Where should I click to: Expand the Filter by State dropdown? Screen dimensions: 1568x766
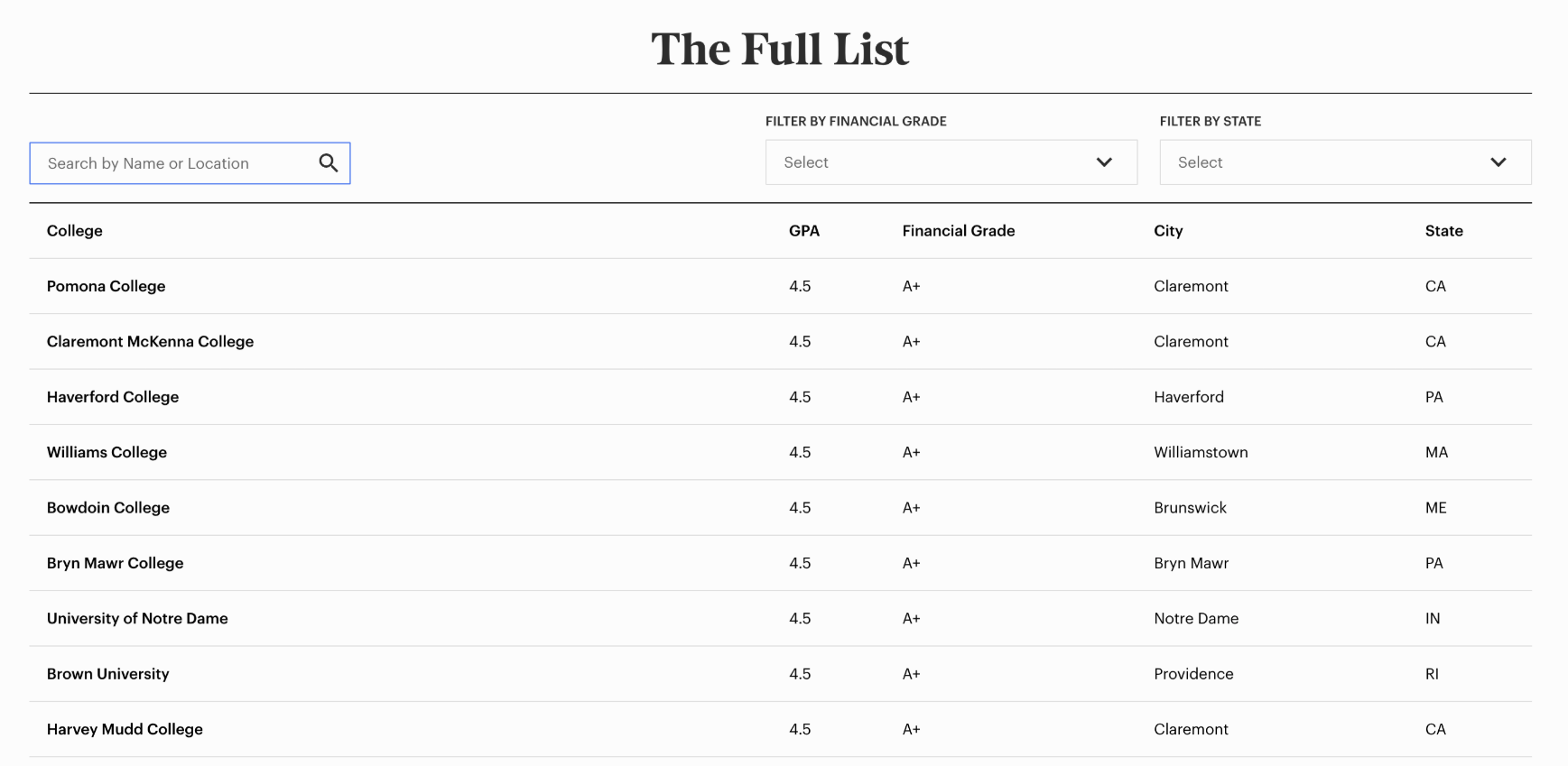pos(1345,162)
